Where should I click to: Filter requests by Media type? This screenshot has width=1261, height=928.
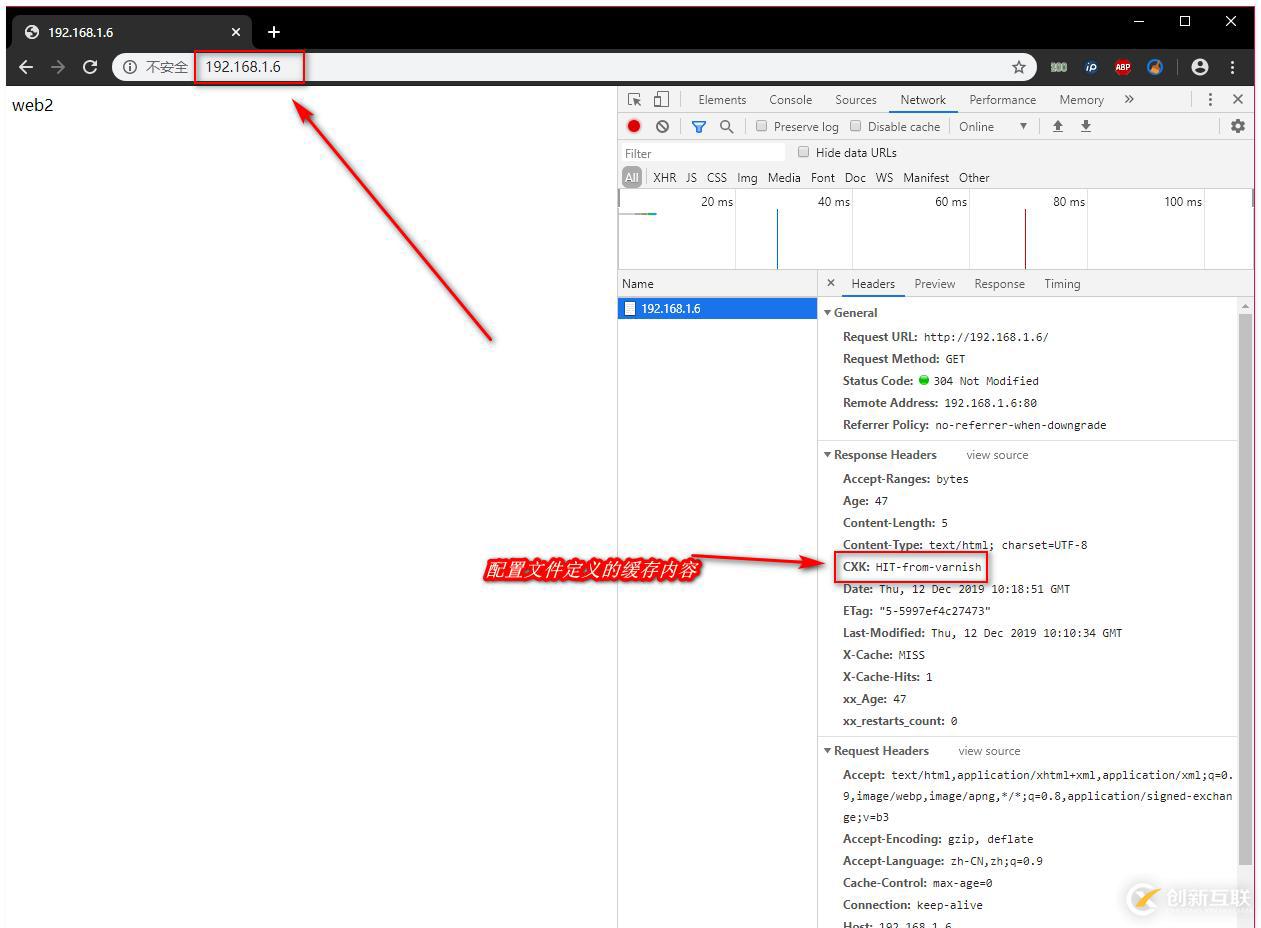(784, 177)
